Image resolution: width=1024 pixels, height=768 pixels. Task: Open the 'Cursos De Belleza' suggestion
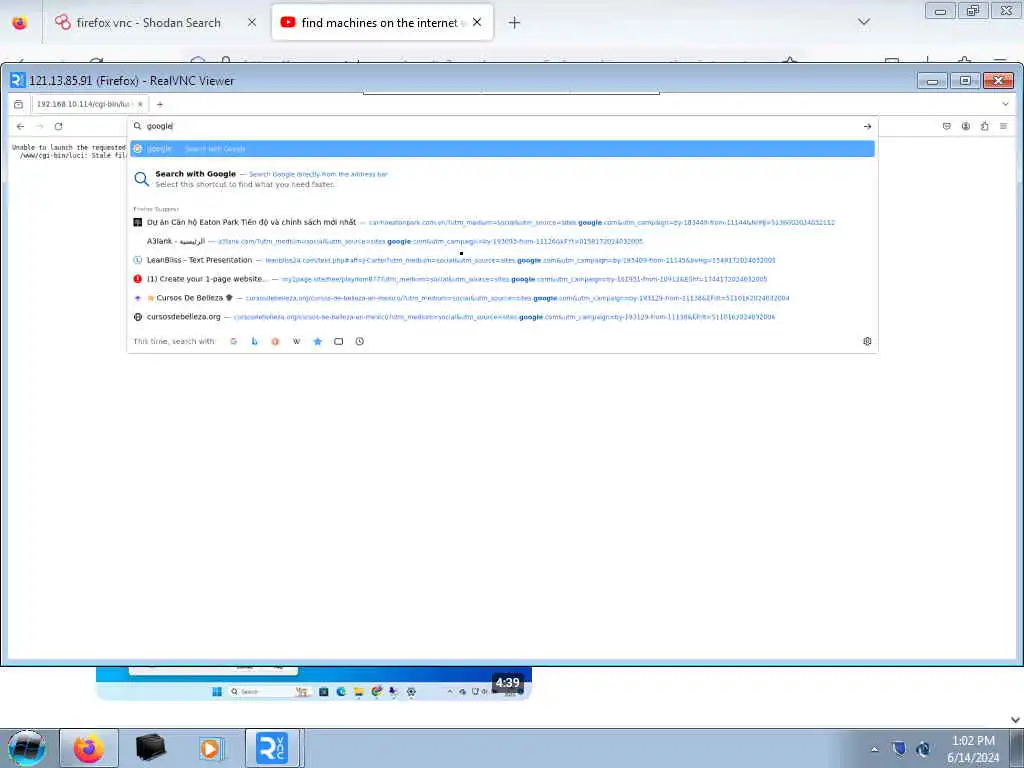click(x=502, y=298)
